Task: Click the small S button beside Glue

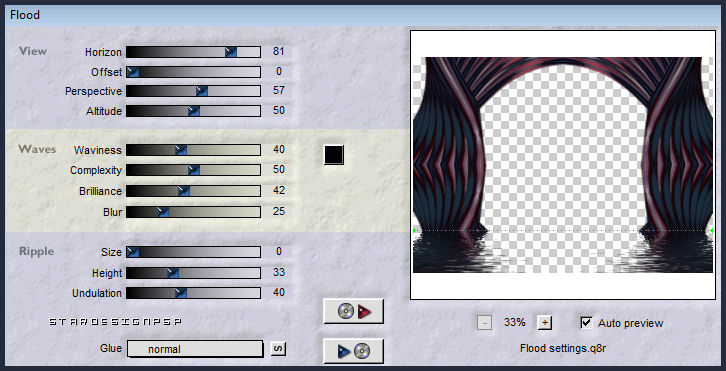Action: point(278,349)
